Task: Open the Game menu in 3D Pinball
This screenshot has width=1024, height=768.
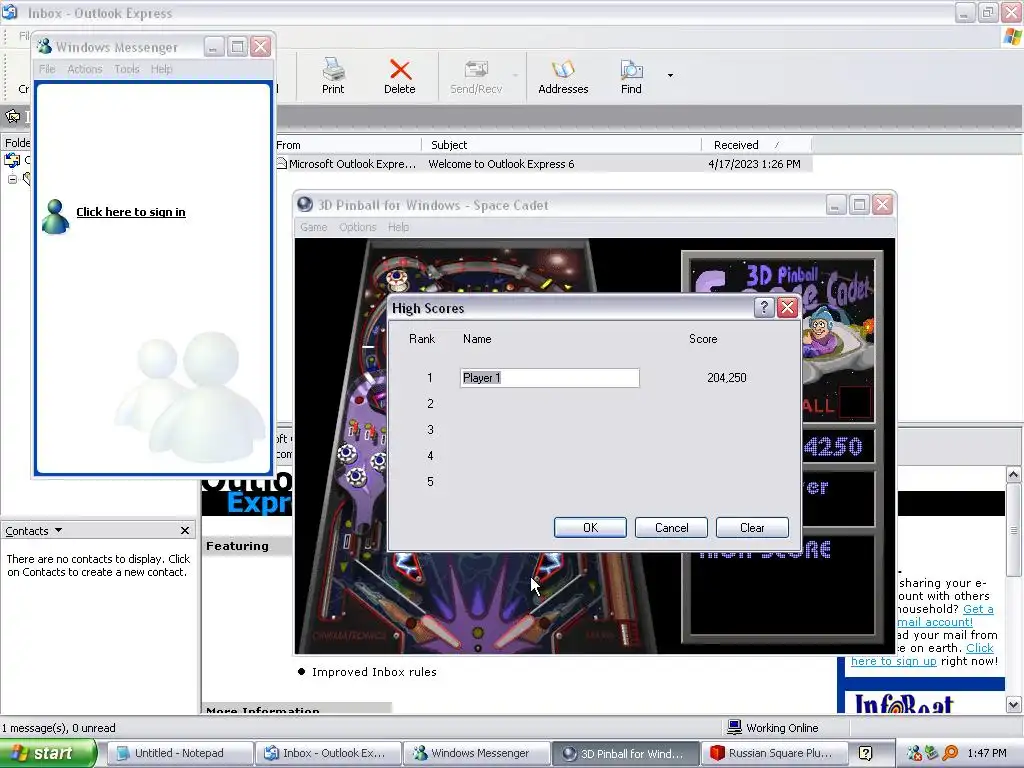Action: (x=313, y=227)
